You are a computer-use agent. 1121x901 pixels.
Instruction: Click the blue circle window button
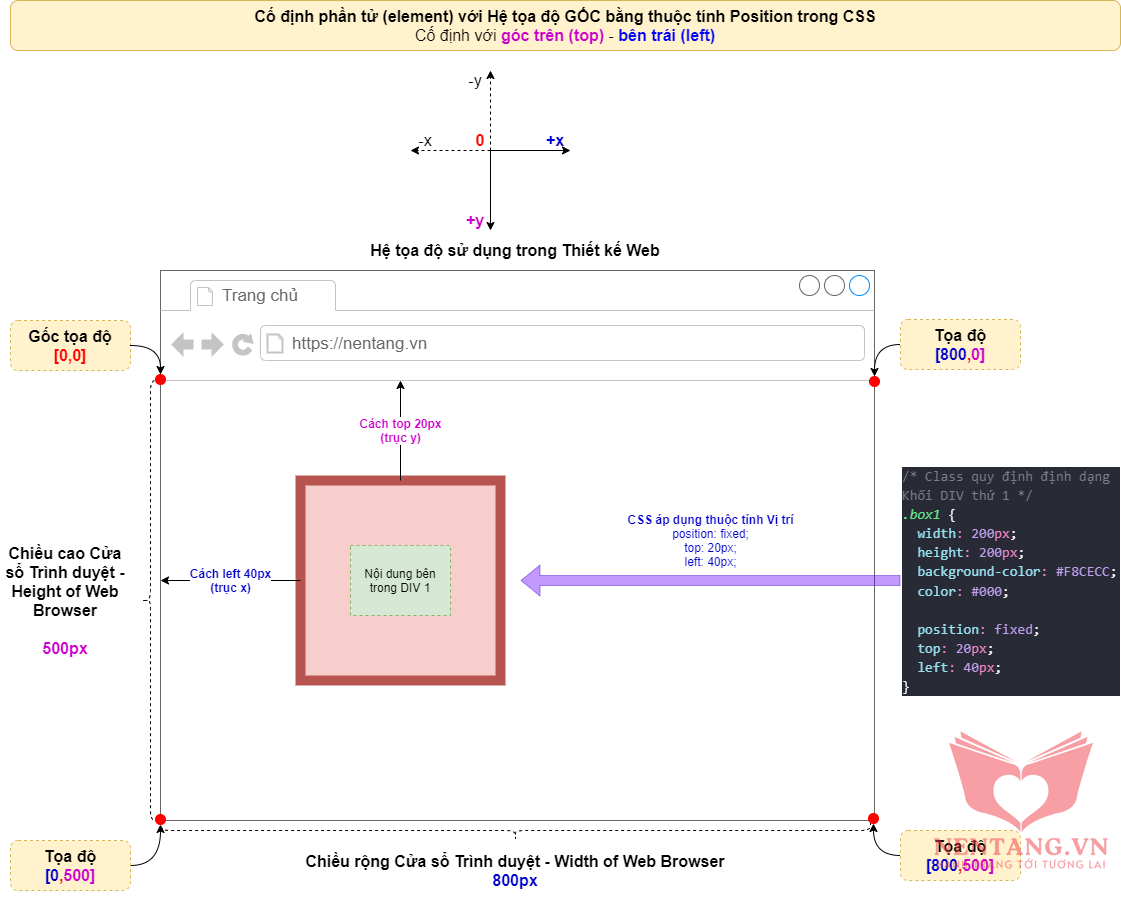point(859,286)
